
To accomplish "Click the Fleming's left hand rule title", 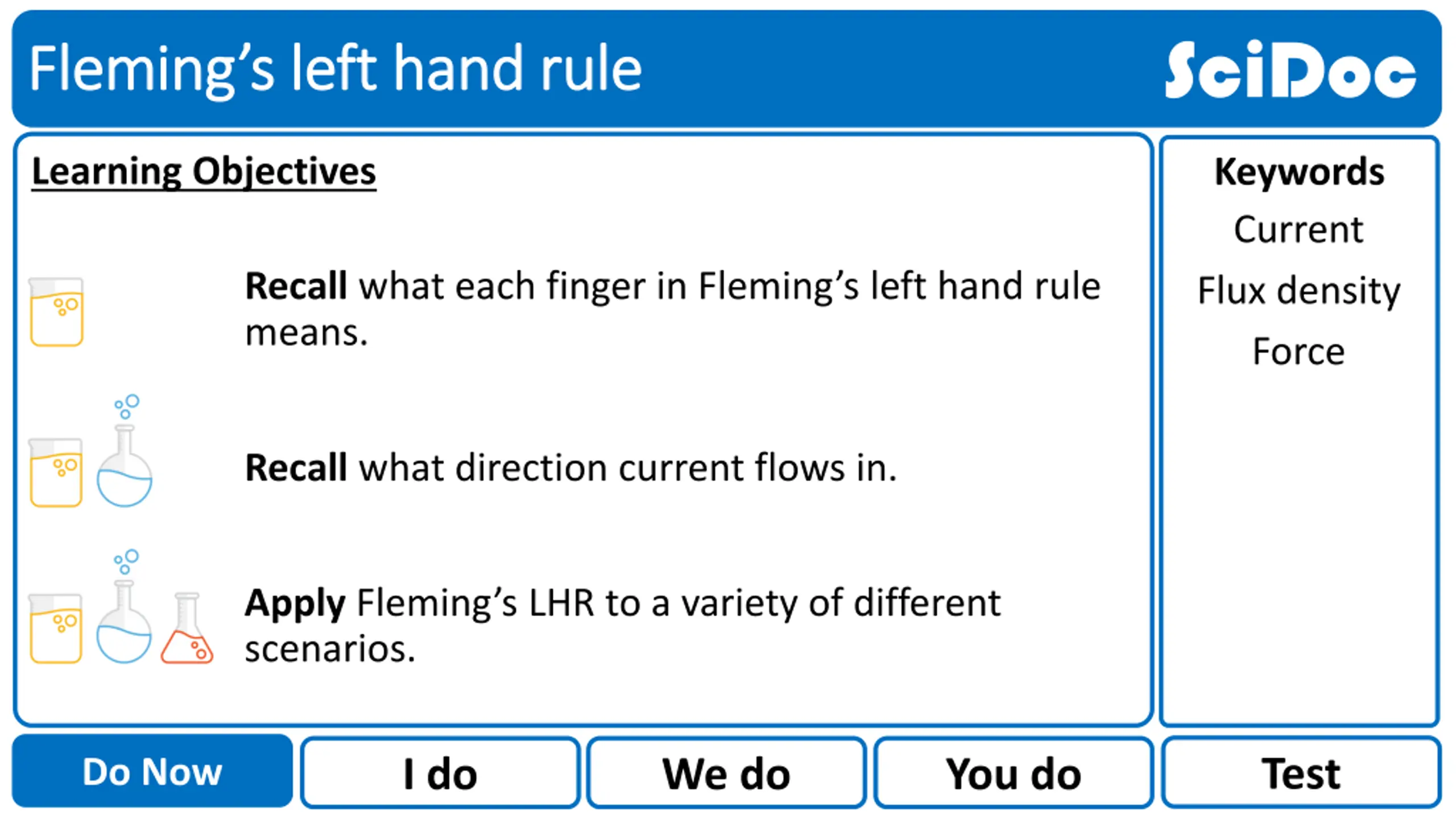I will [x=336, y=69].
